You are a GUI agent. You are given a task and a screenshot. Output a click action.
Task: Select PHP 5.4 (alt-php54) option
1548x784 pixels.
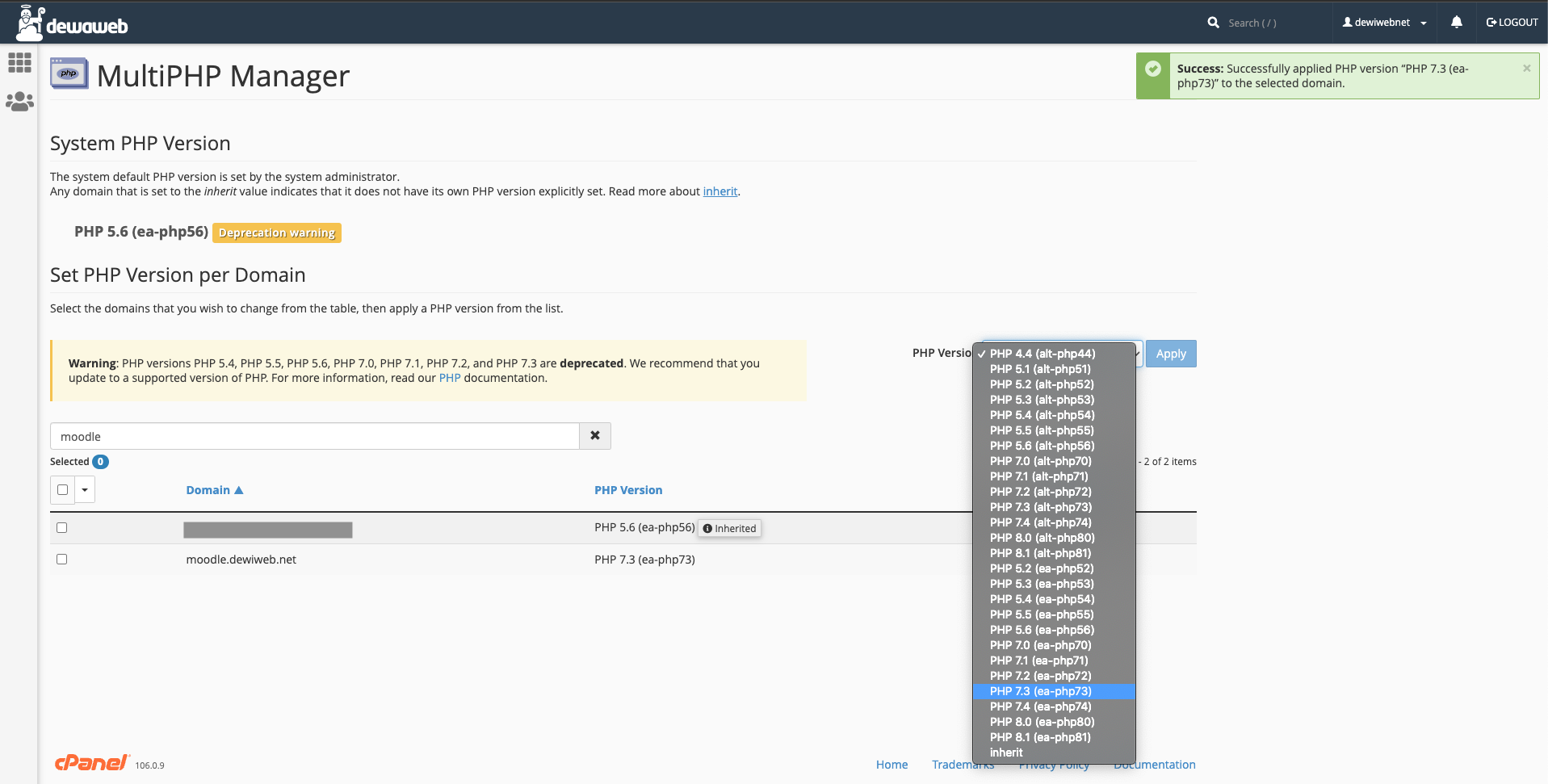[x=1054, y=415]
